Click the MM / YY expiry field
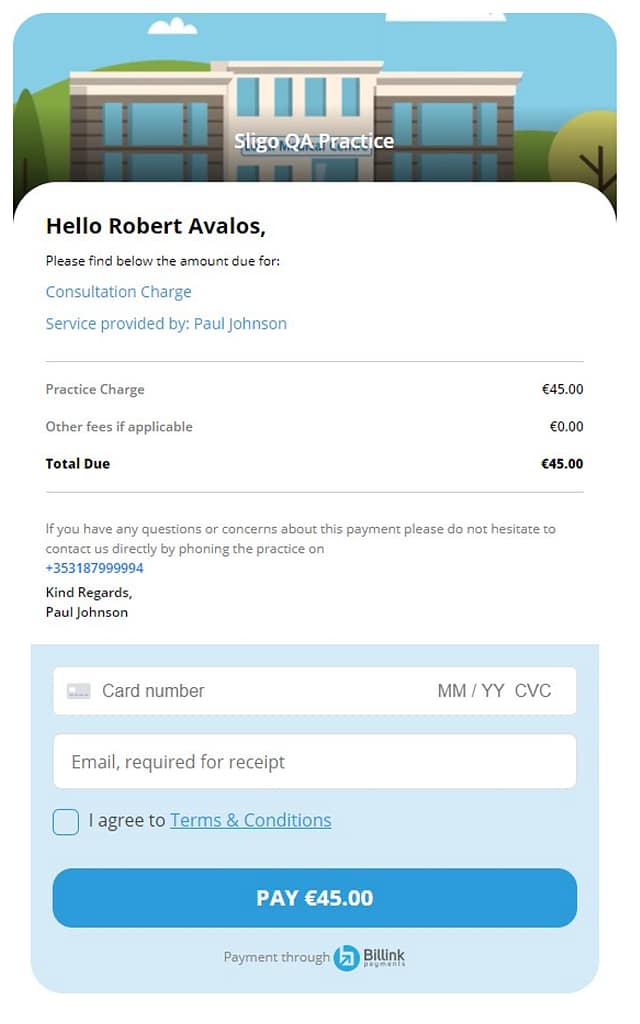 point(470,691)
